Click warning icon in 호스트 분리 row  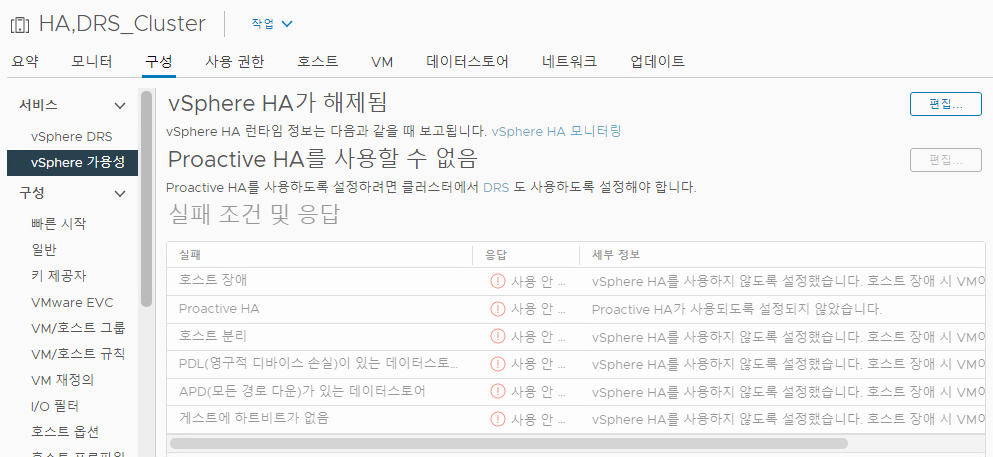tap(498, 336)
